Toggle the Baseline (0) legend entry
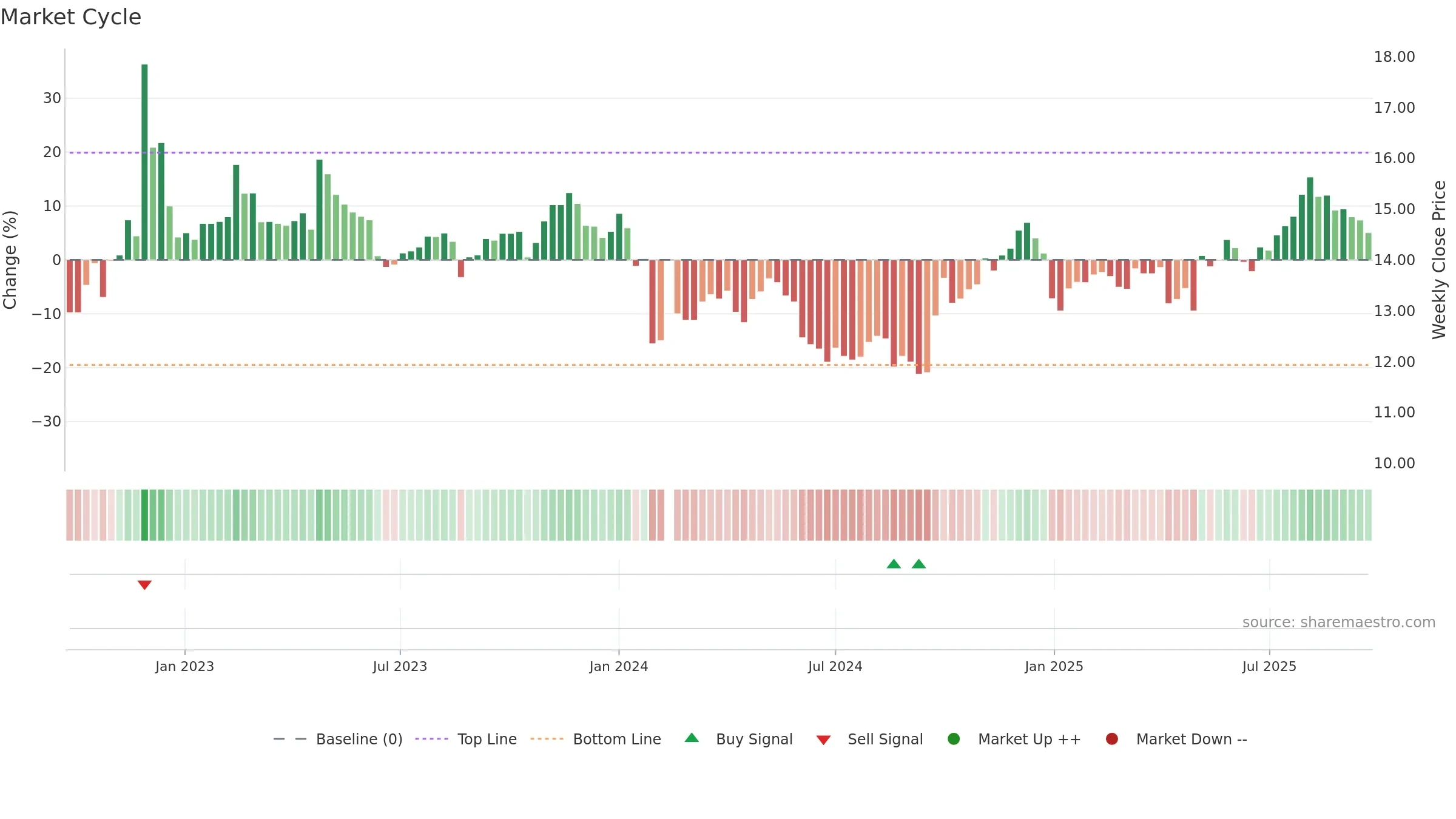 coord(338,739)
